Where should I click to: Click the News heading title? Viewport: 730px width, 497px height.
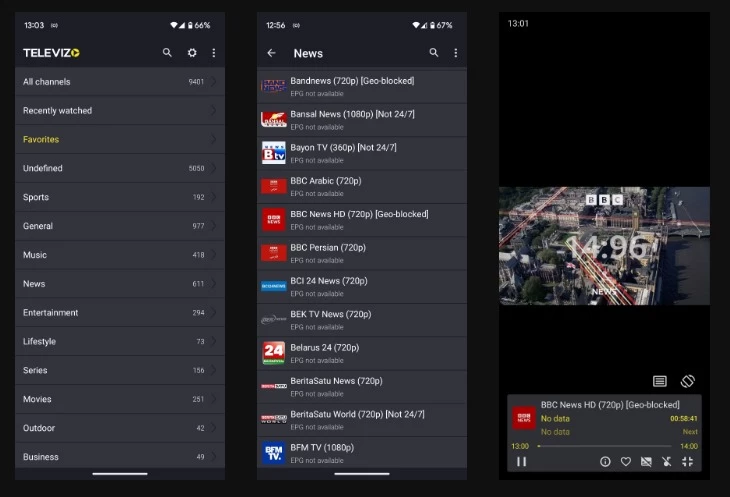(308, 53)
